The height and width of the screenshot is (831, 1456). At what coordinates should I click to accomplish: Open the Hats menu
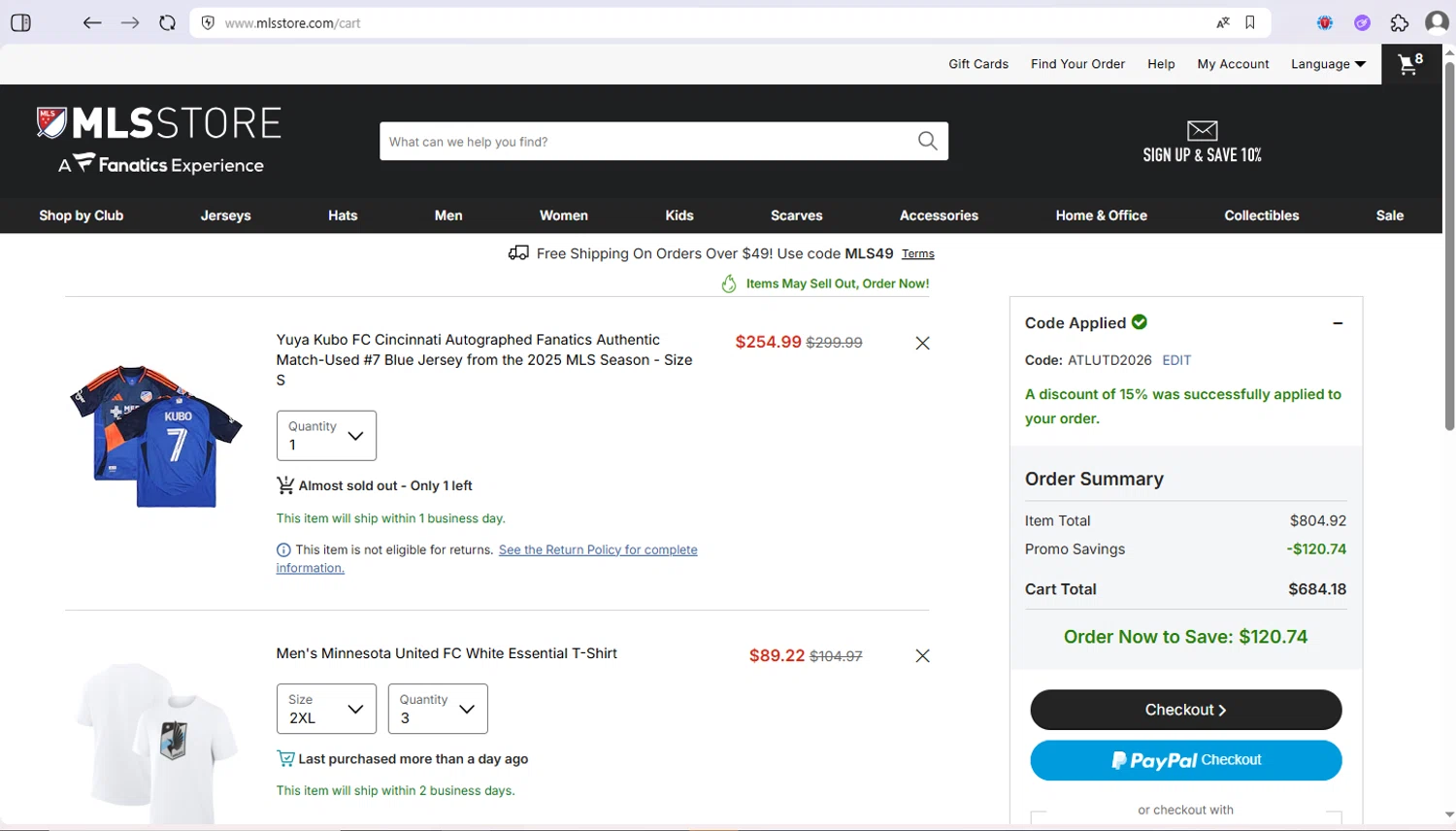point(343,216)
